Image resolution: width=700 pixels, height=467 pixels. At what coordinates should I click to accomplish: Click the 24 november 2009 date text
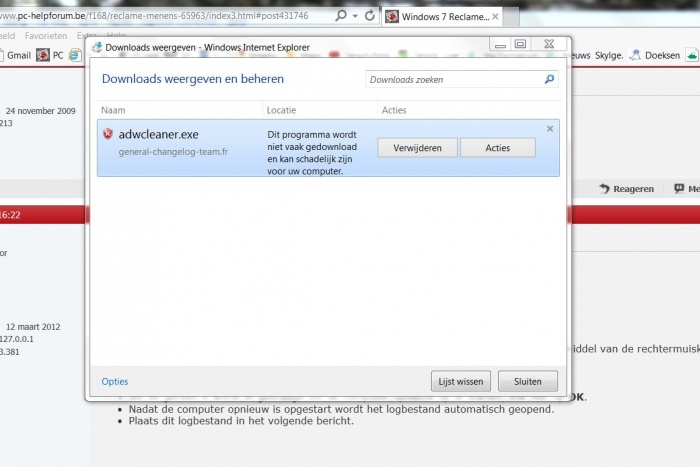tap(41, 111)
